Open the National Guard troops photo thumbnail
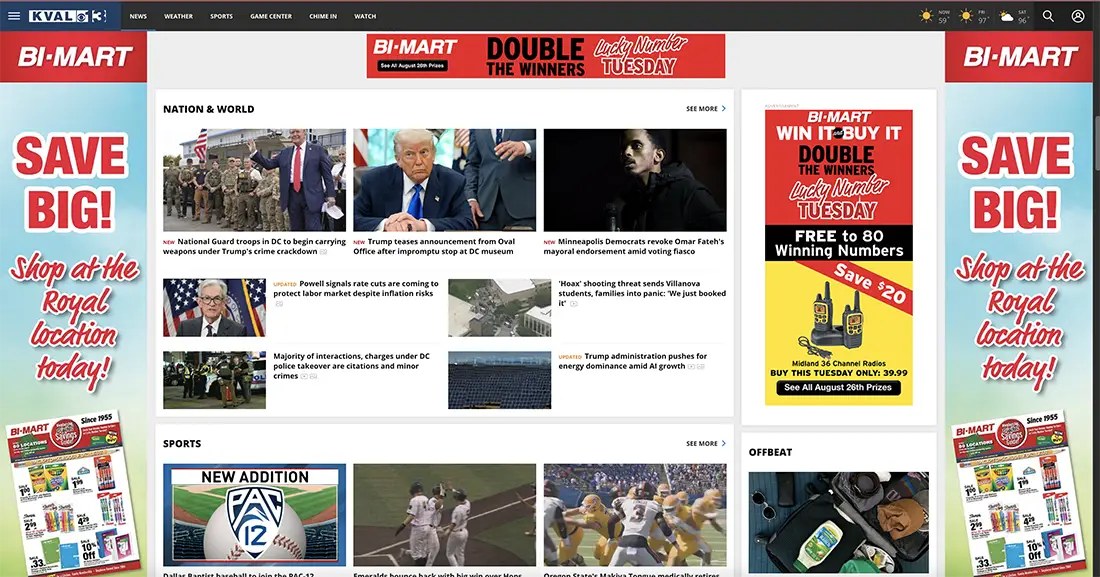Image resolution: width=1100 pixels, height=577 pixels. tap(254, 180)
